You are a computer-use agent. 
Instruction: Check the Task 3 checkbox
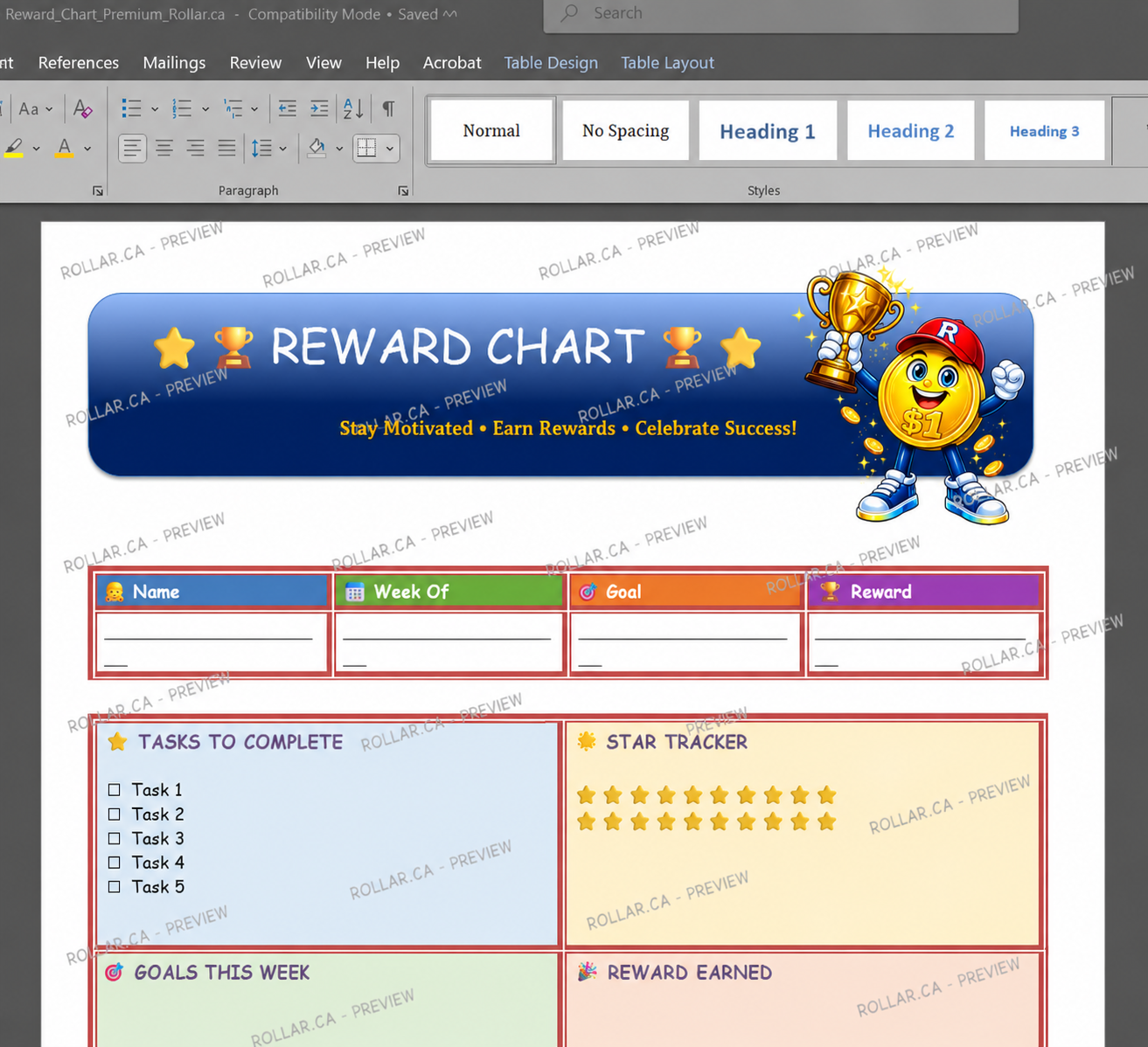(x=115, y=839)
